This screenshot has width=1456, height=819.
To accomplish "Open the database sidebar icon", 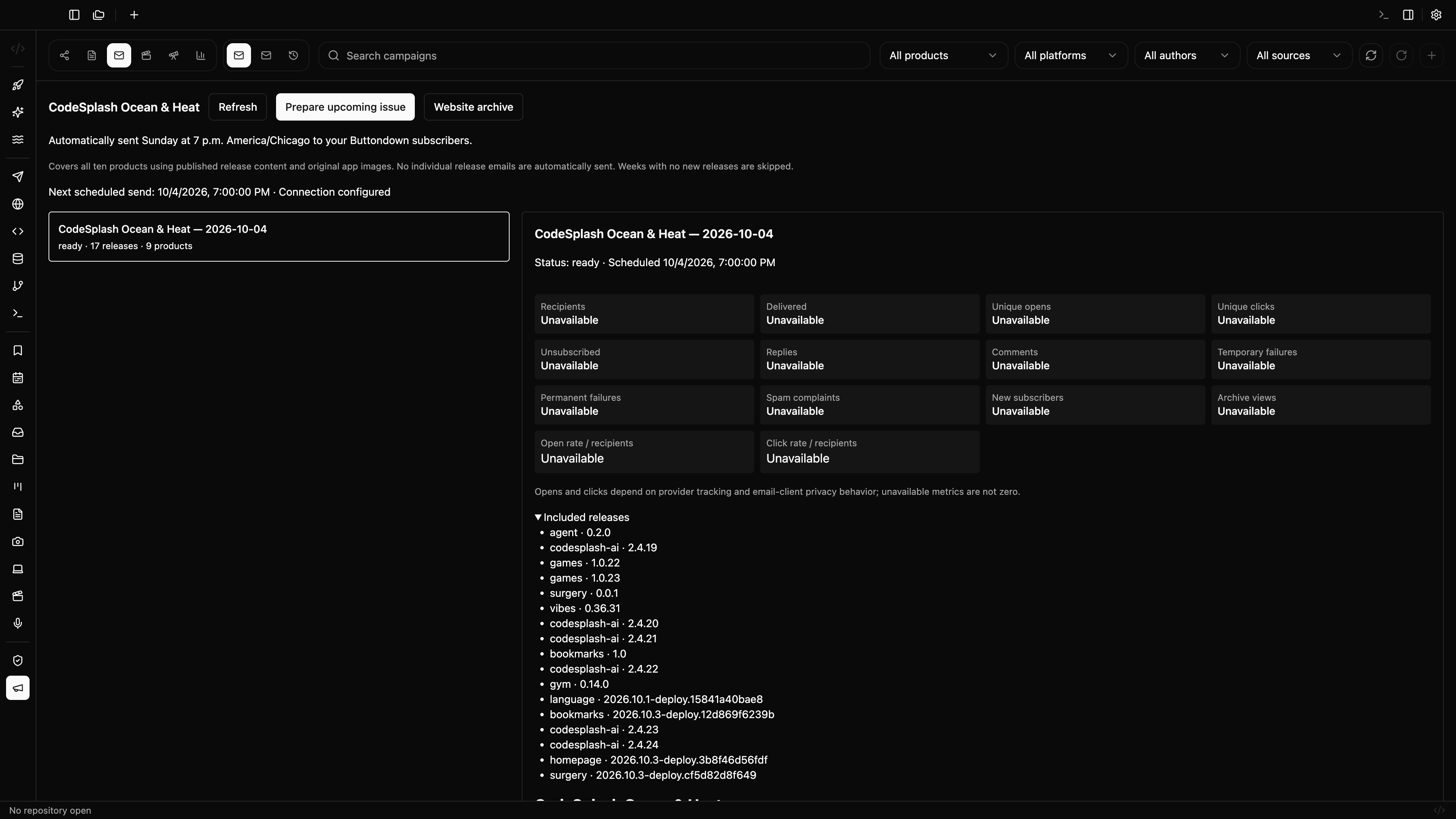I will pyautogui.click(x=18, y=258).
